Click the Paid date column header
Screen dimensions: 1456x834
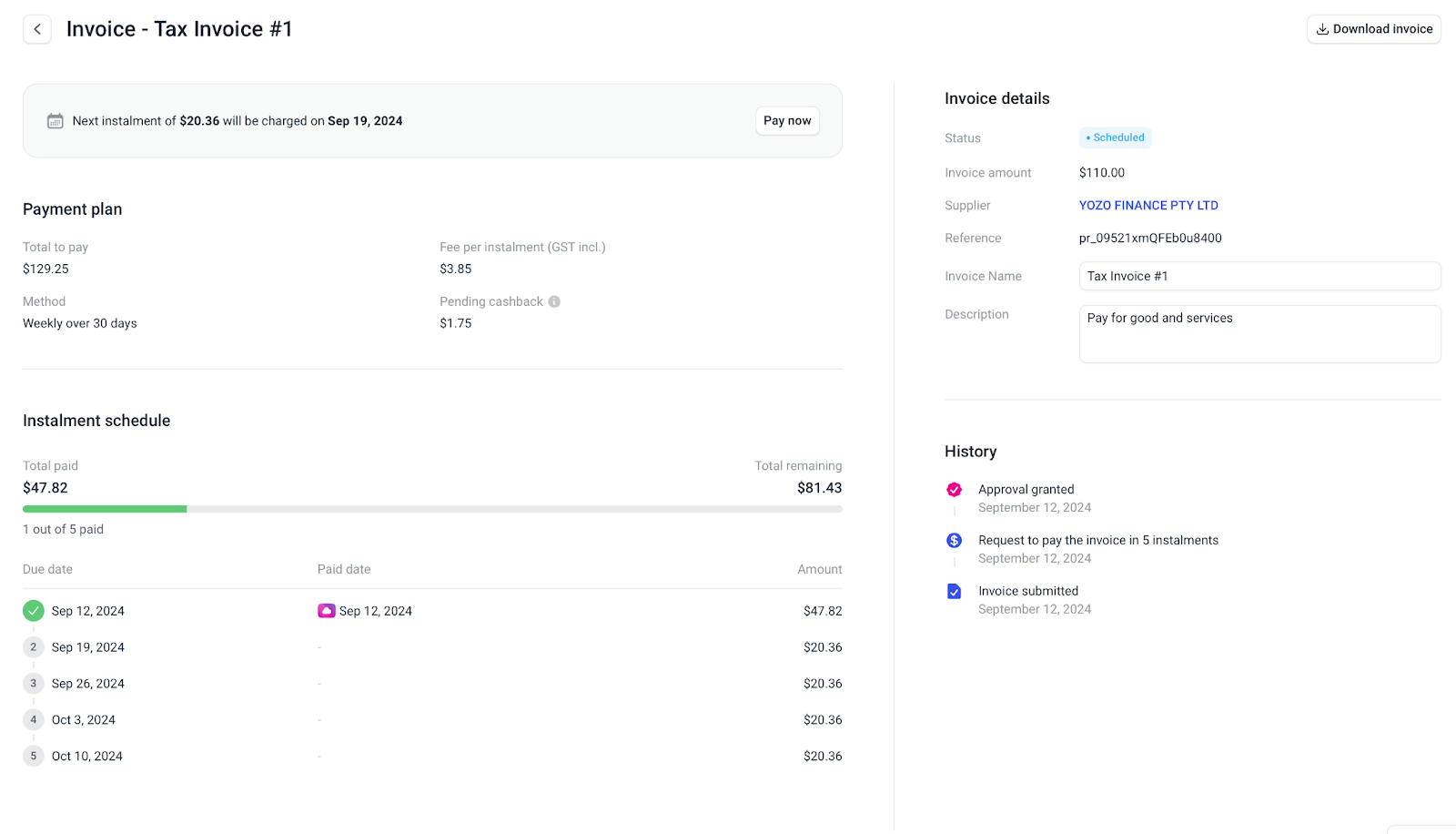[x=344, y=569]
